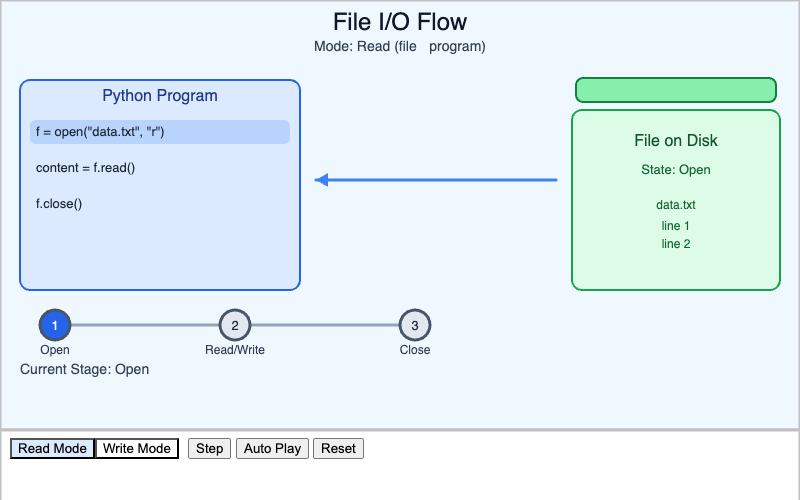Click the Read/Write stage label
This screenshot has width=800, height=500.
point(235,350)
